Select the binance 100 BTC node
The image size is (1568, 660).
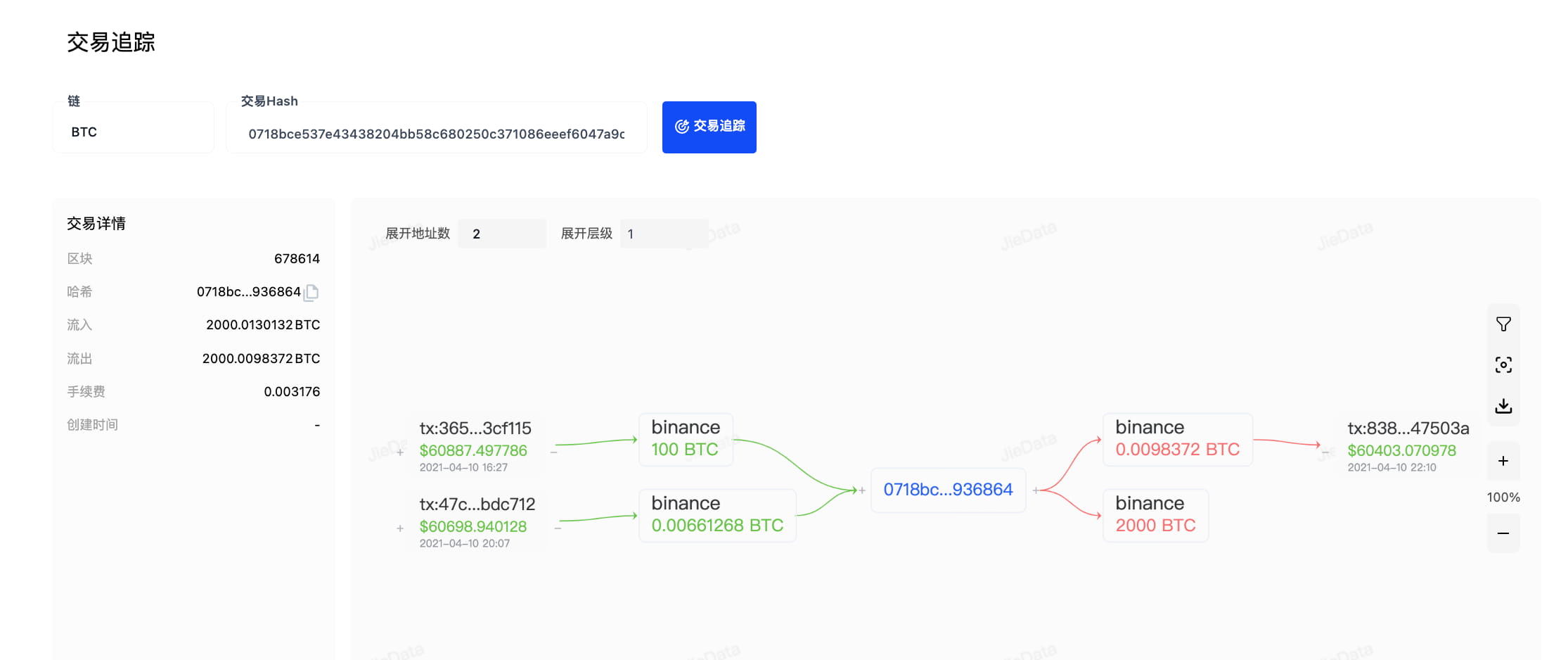[x=686, y=439]
